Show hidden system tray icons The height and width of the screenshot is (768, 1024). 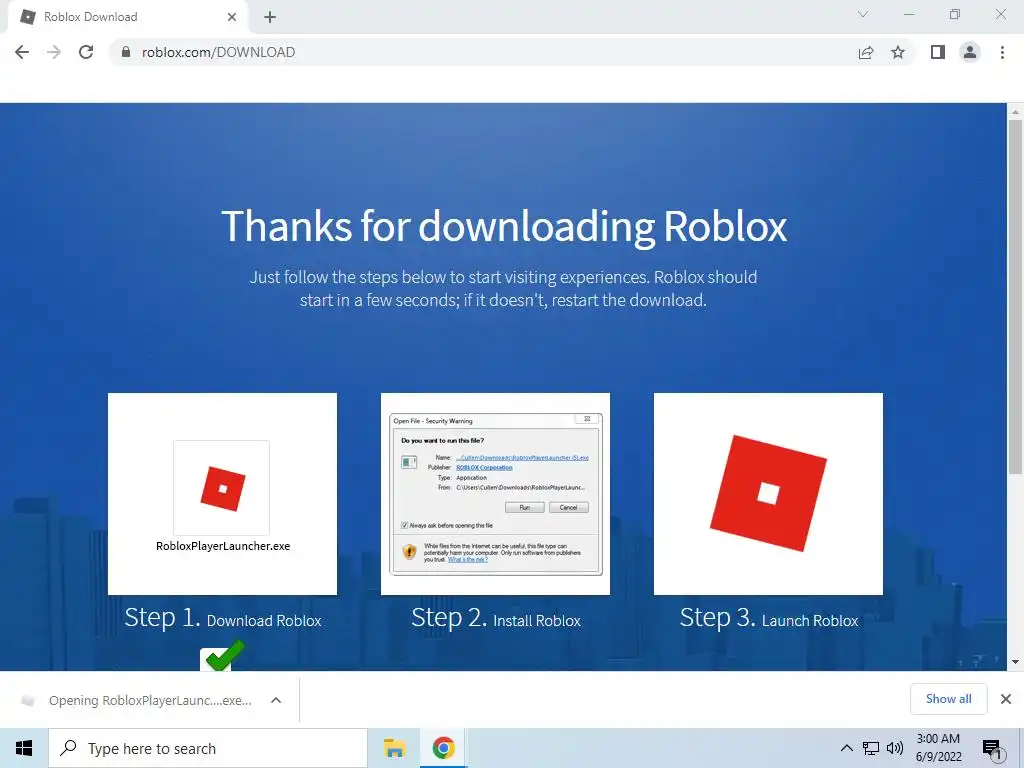pos(846,748)
